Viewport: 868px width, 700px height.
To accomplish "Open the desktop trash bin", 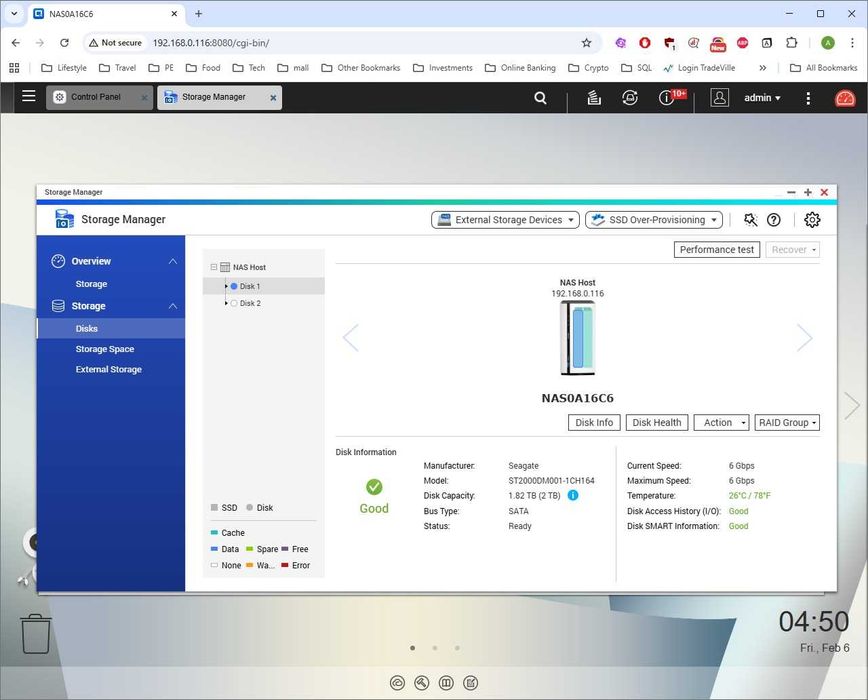I will point(36,634).
